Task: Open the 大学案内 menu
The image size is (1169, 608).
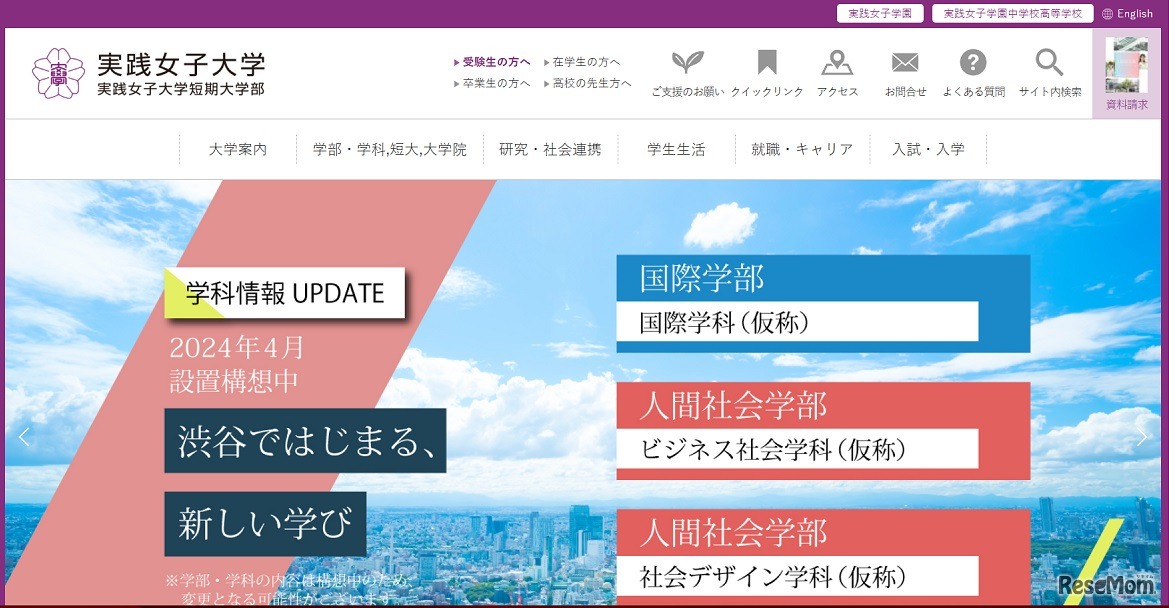Action: tap(238, 149)
